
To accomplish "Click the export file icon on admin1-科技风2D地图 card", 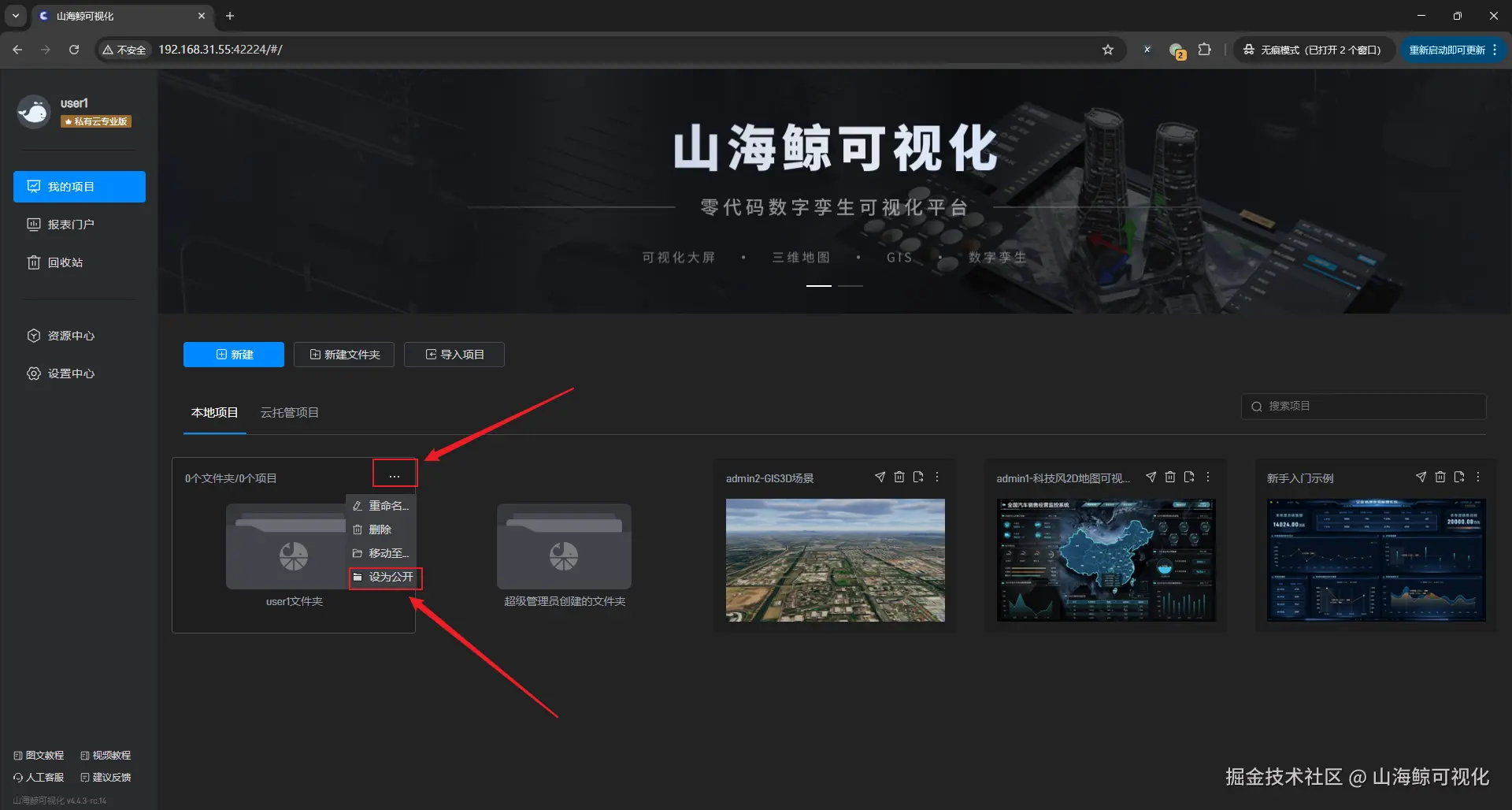I will pos(1189,477).
